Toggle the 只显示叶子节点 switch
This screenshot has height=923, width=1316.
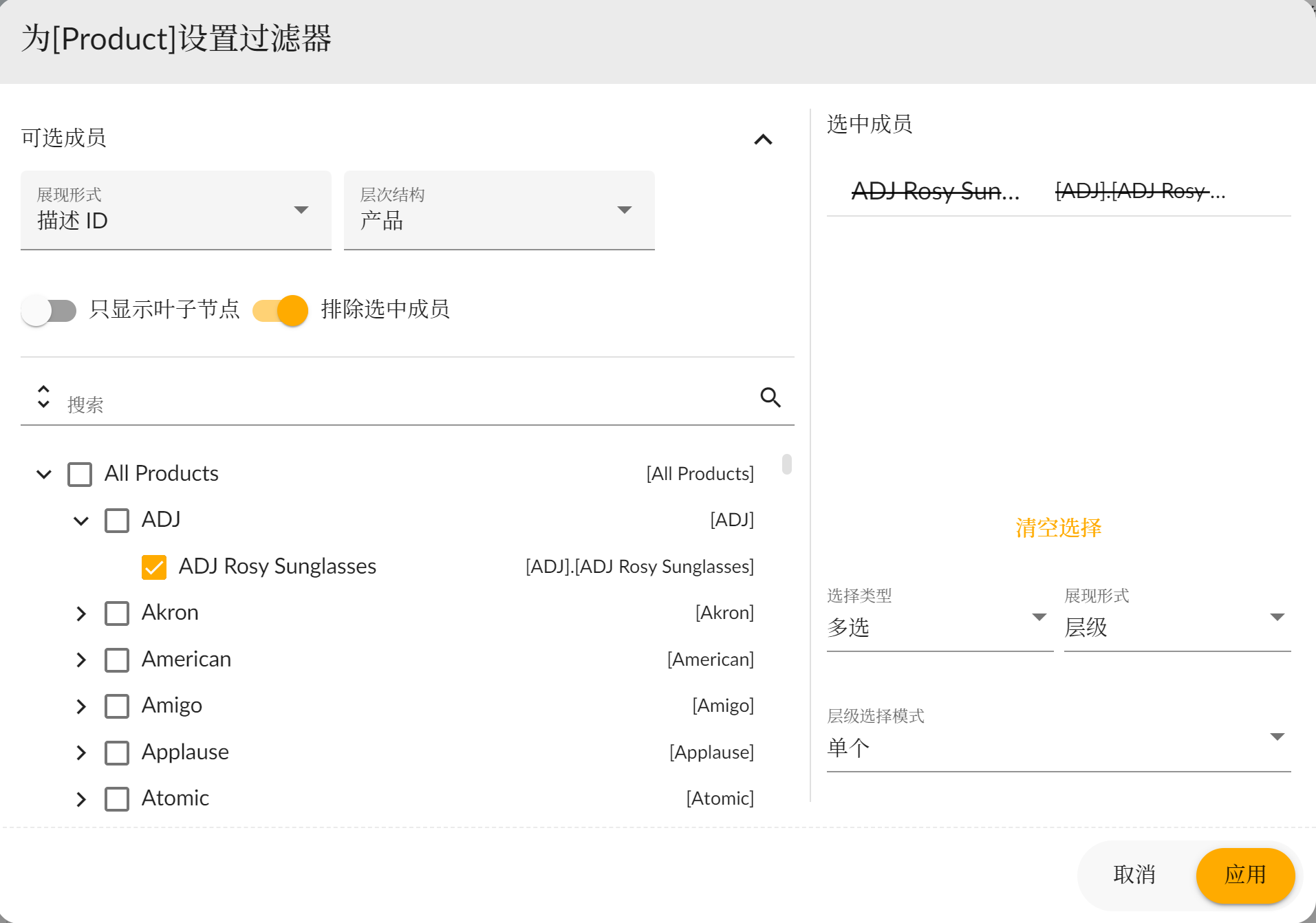pos(49,311)
